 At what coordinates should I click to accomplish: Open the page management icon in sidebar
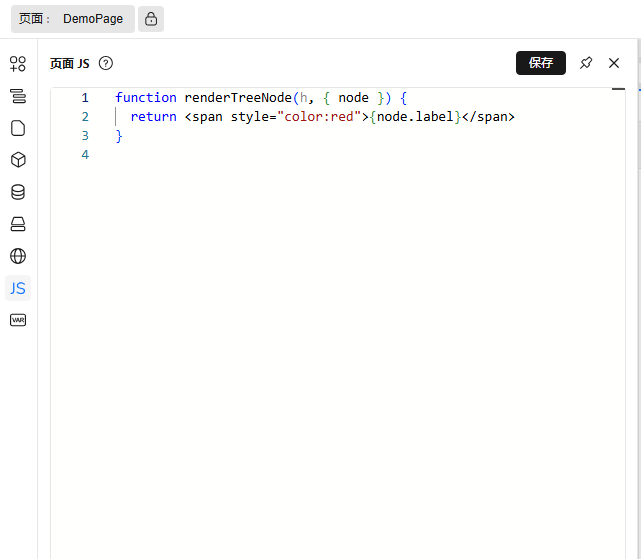[x=18, y=128]
